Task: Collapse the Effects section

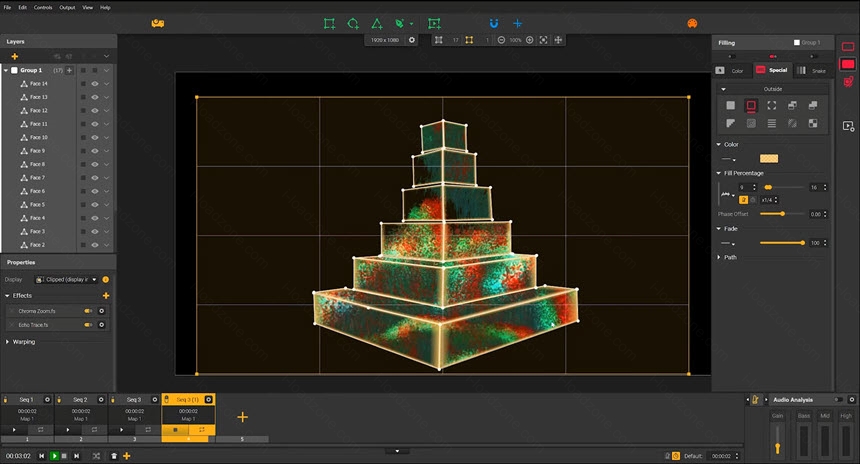Action: [x=7, y=296]
